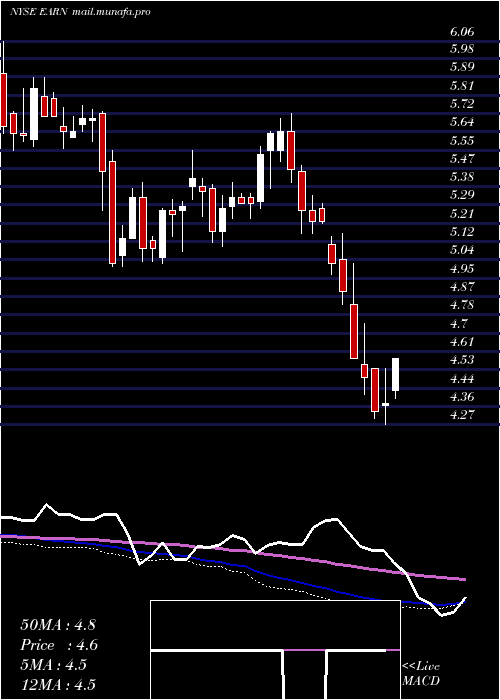Click the 50MA : 4.8 readout
The width and height of the screenshot is (500, 700).
pyautogui.click(x=58, y=625)
